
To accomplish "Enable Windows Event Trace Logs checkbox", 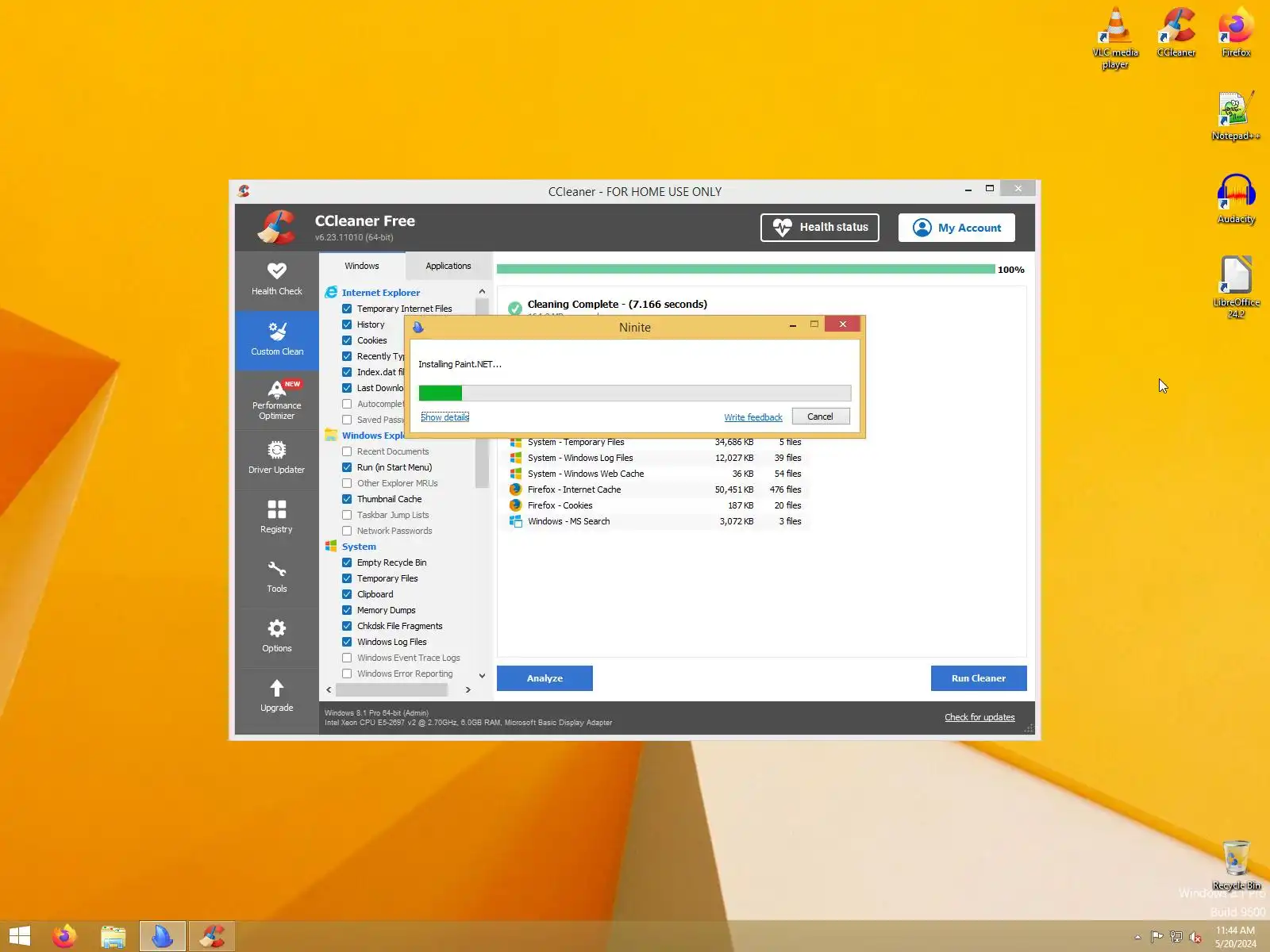I will point(347,658).
